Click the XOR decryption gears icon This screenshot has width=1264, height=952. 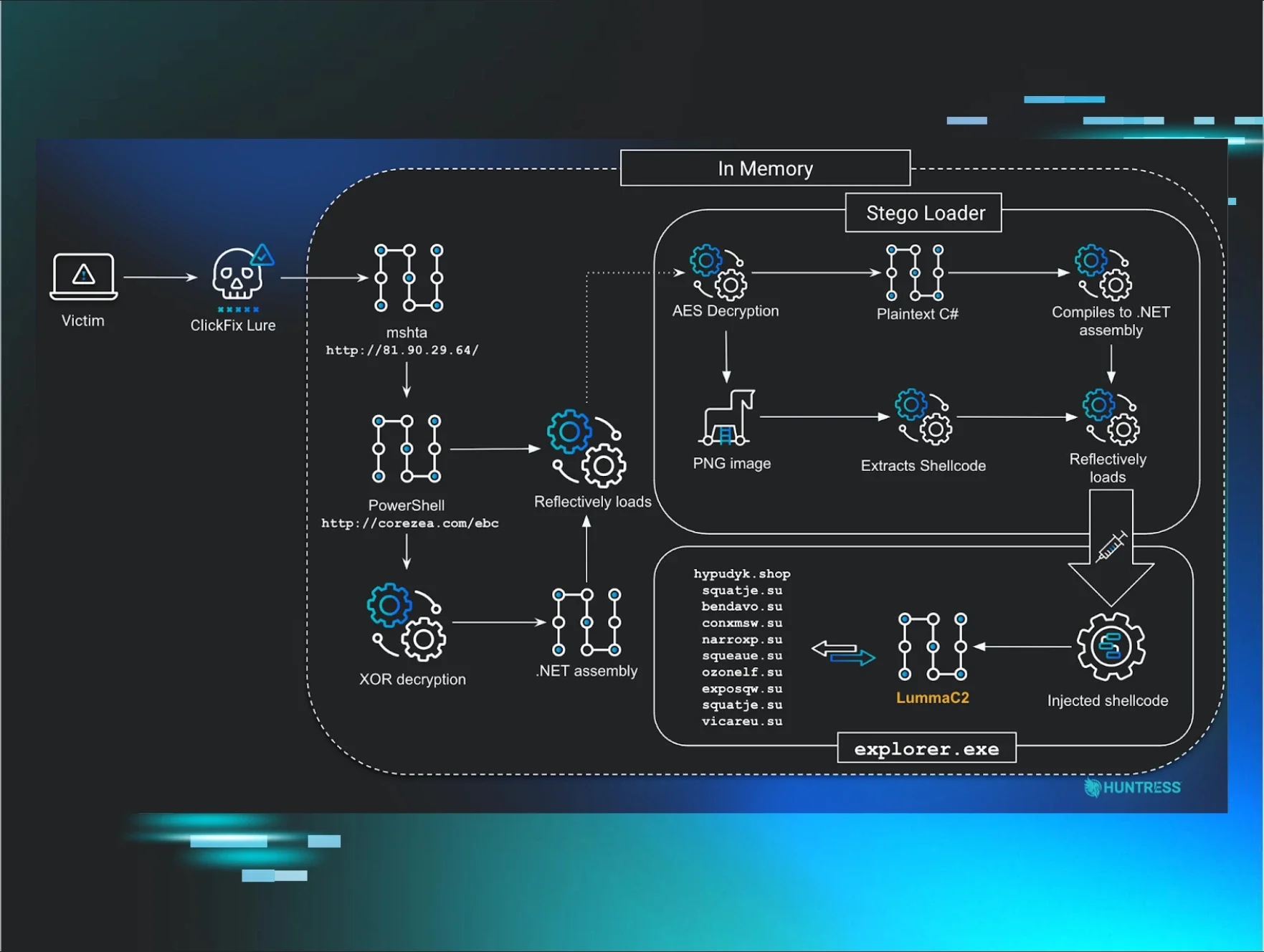(x=406, y=622)
